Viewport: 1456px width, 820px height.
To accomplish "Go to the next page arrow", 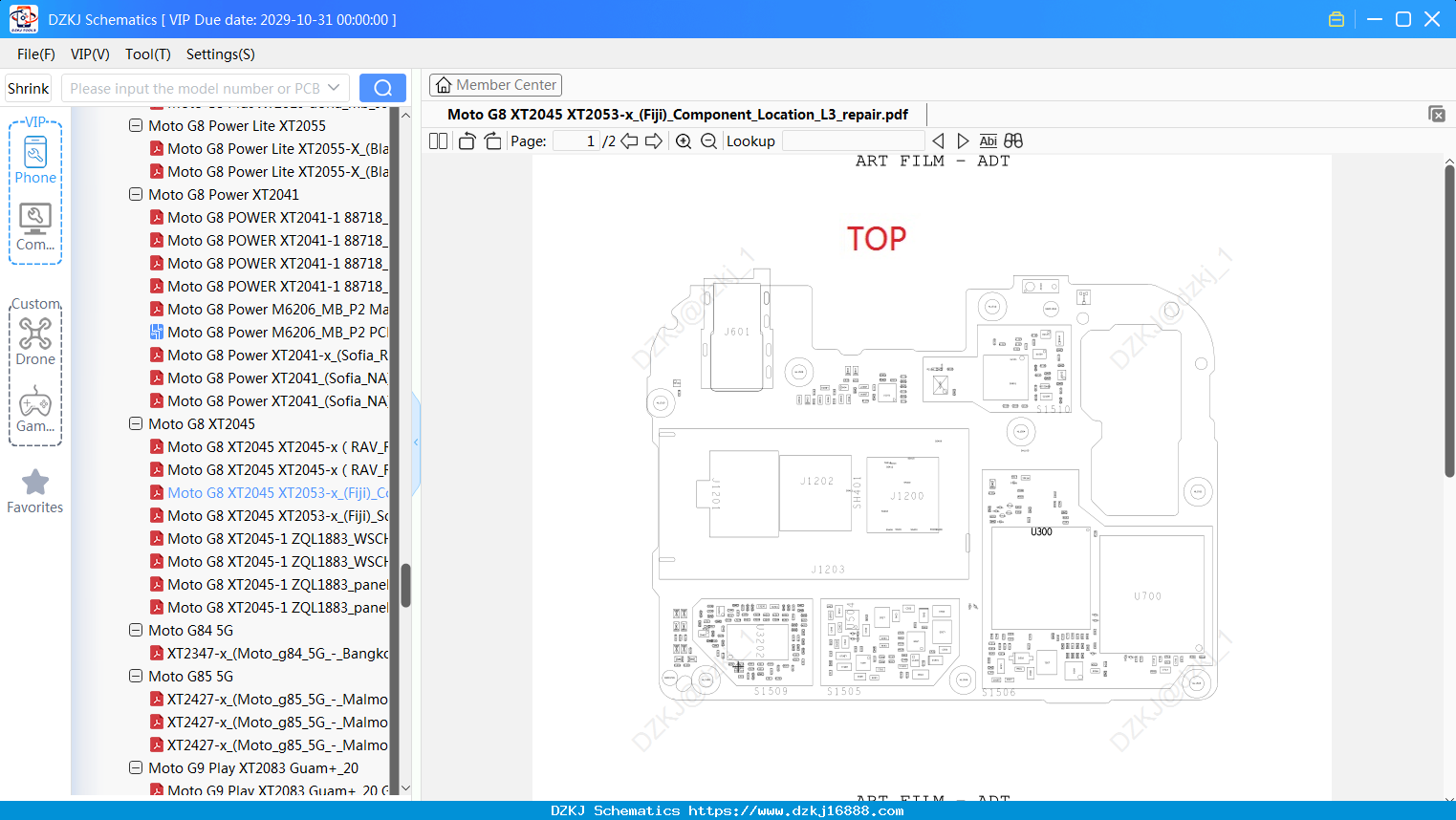I will click(x=654, y=141).
